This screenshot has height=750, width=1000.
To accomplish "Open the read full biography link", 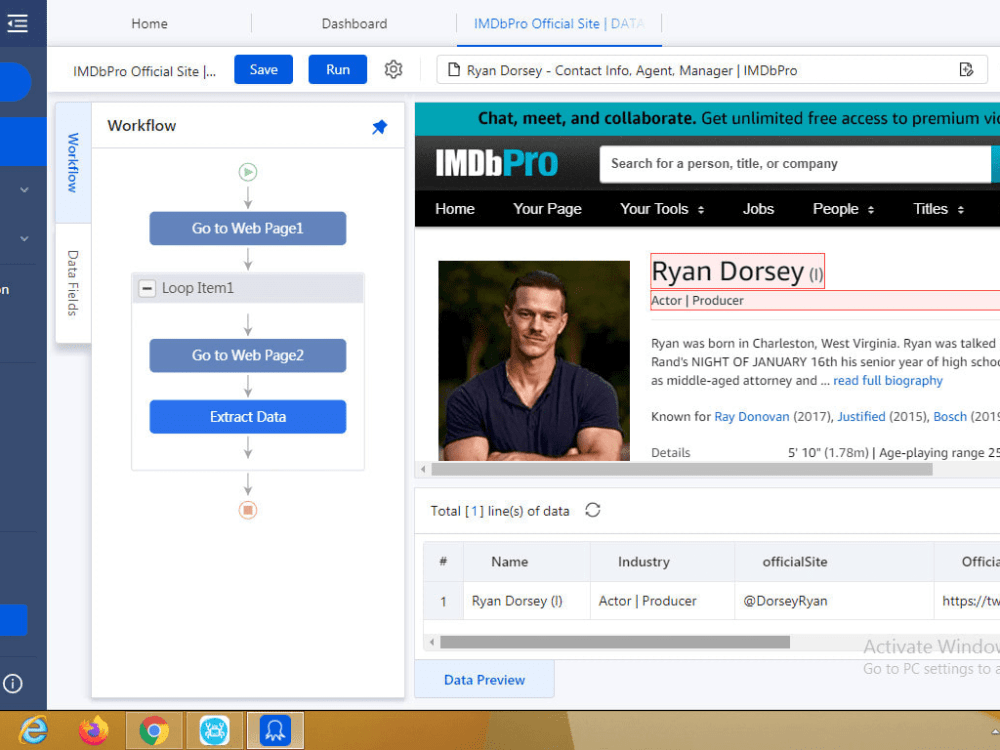I will tap(888, 380).
